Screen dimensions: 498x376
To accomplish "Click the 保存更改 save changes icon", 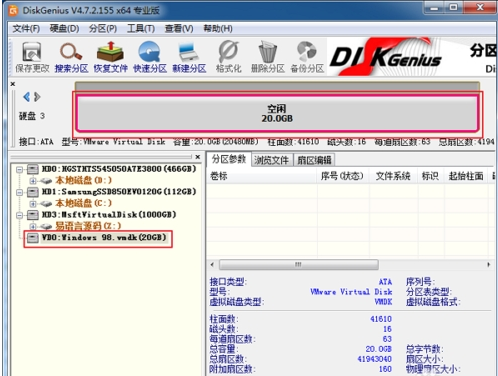I will pyautogui.click(x=32, y=57).
